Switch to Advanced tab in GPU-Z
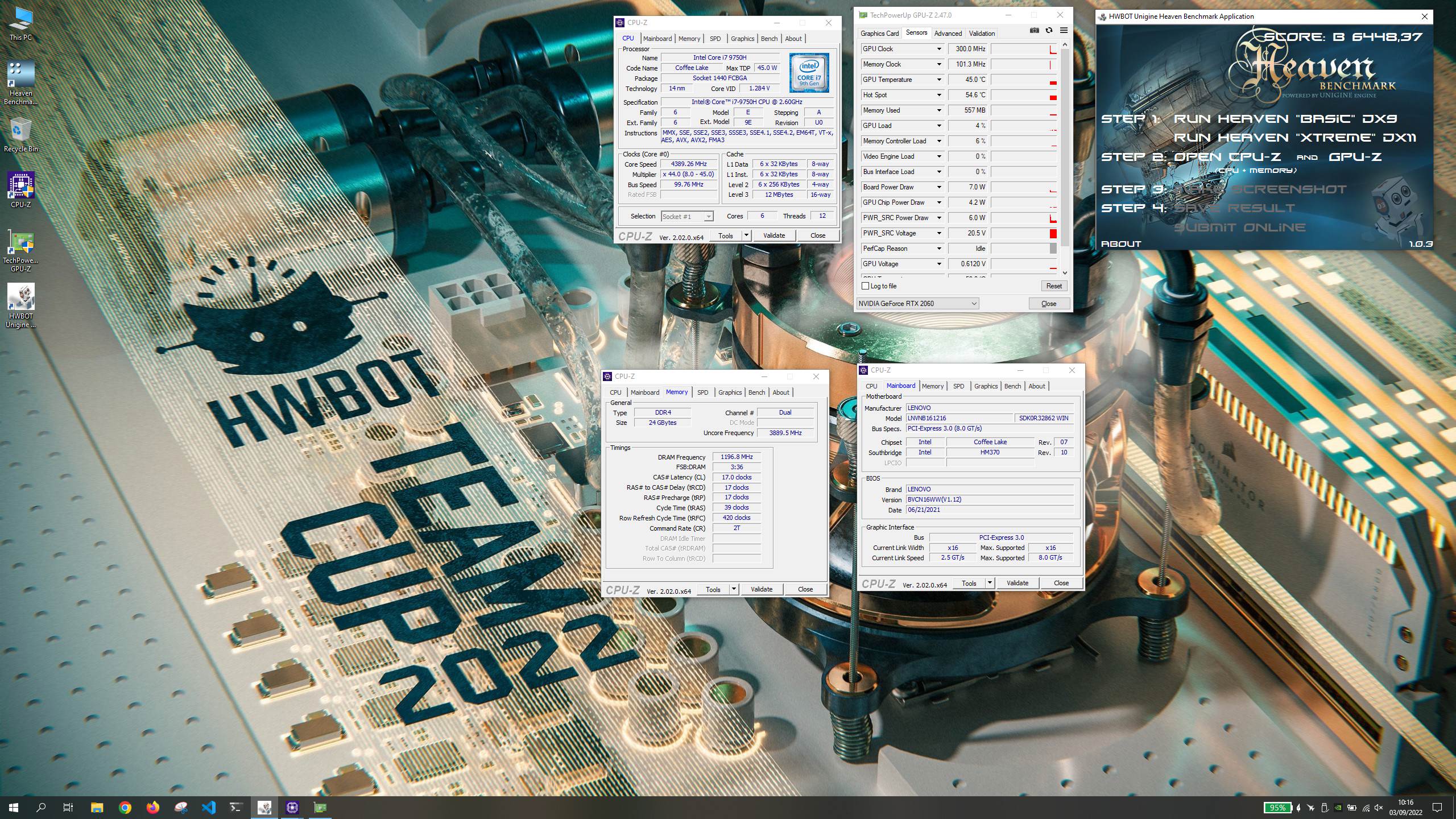This screenshot has height=819, width=1456. [948, 33]
